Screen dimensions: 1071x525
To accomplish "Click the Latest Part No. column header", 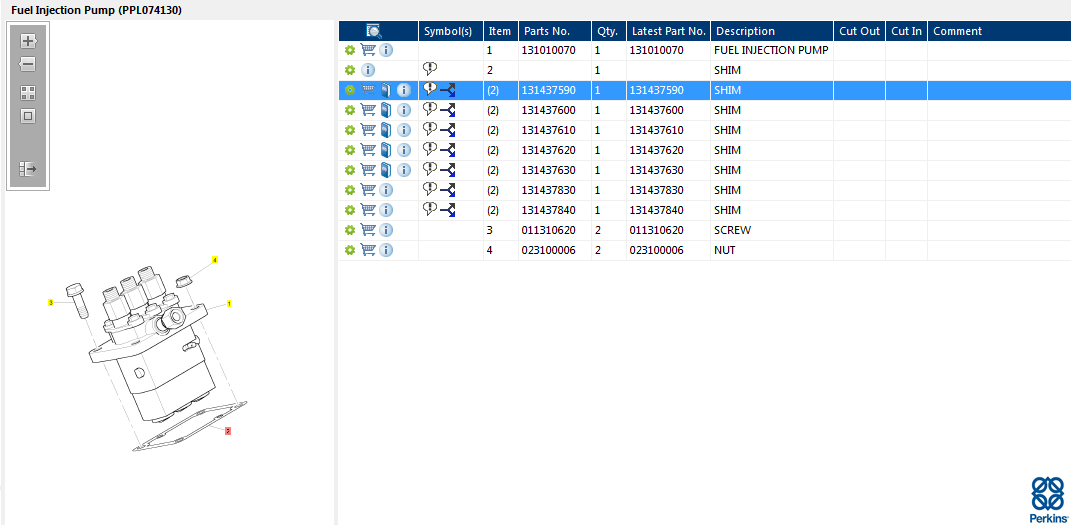I will coord(668,31).
